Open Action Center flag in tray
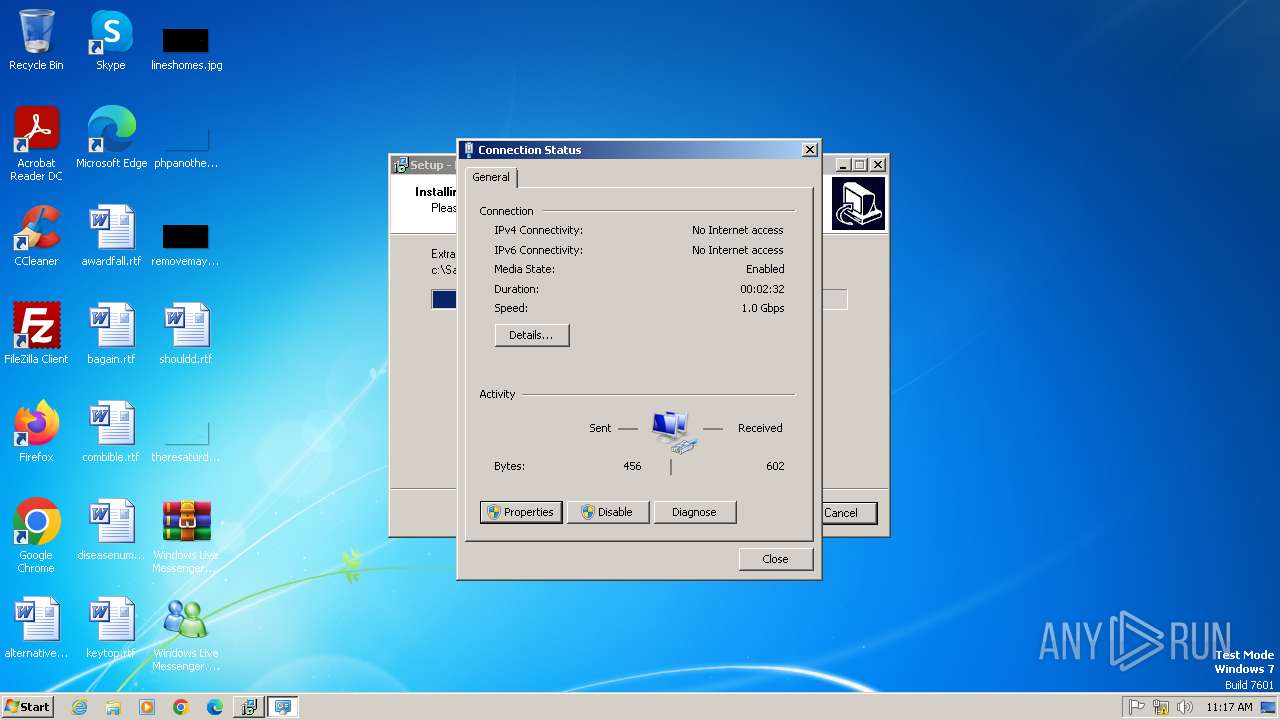The height and width of the screenshot is (720, 1280). coord(1137,707)
